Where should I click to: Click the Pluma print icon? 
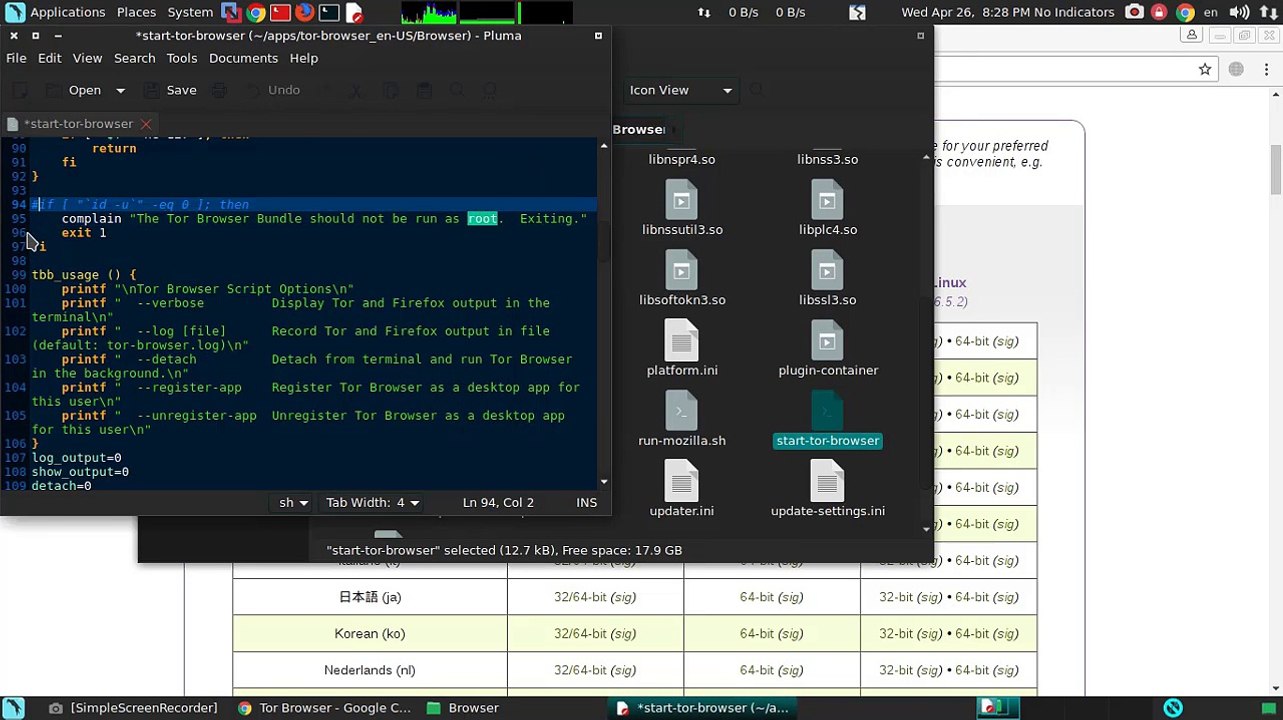[x=219, y=90]
